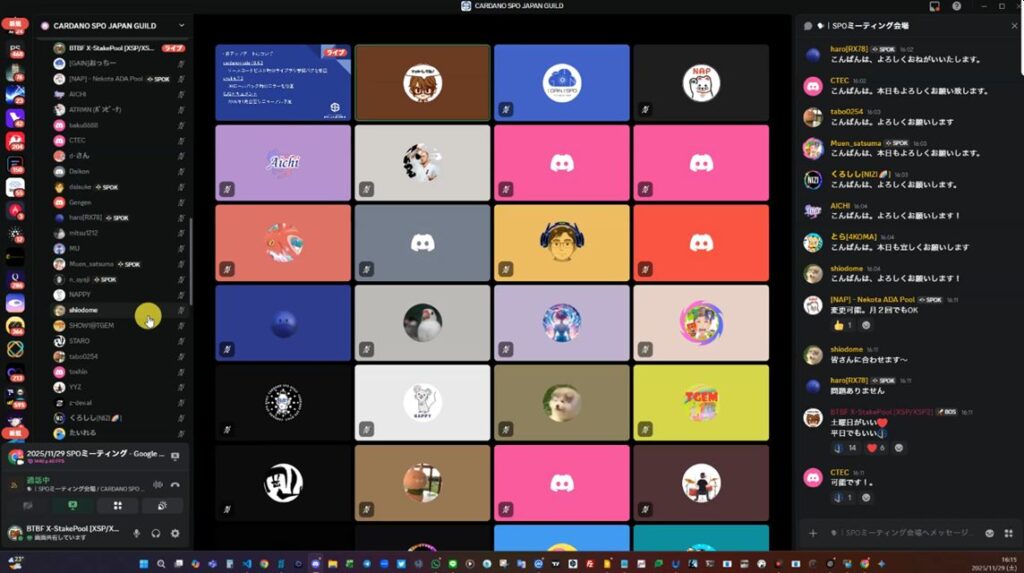Open the soundboard button in voice panel
Screen dimensions: 1024x573
(x=163, y=507)
